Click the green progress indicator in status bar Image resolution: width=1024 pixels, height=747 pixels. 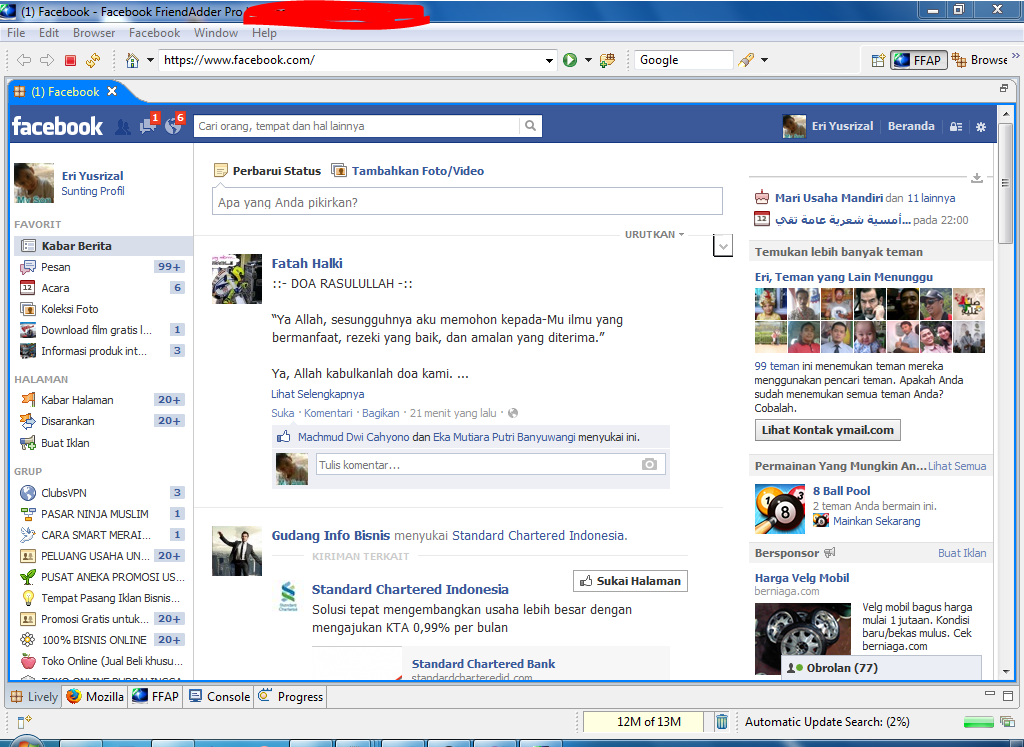tap(978, 722)
